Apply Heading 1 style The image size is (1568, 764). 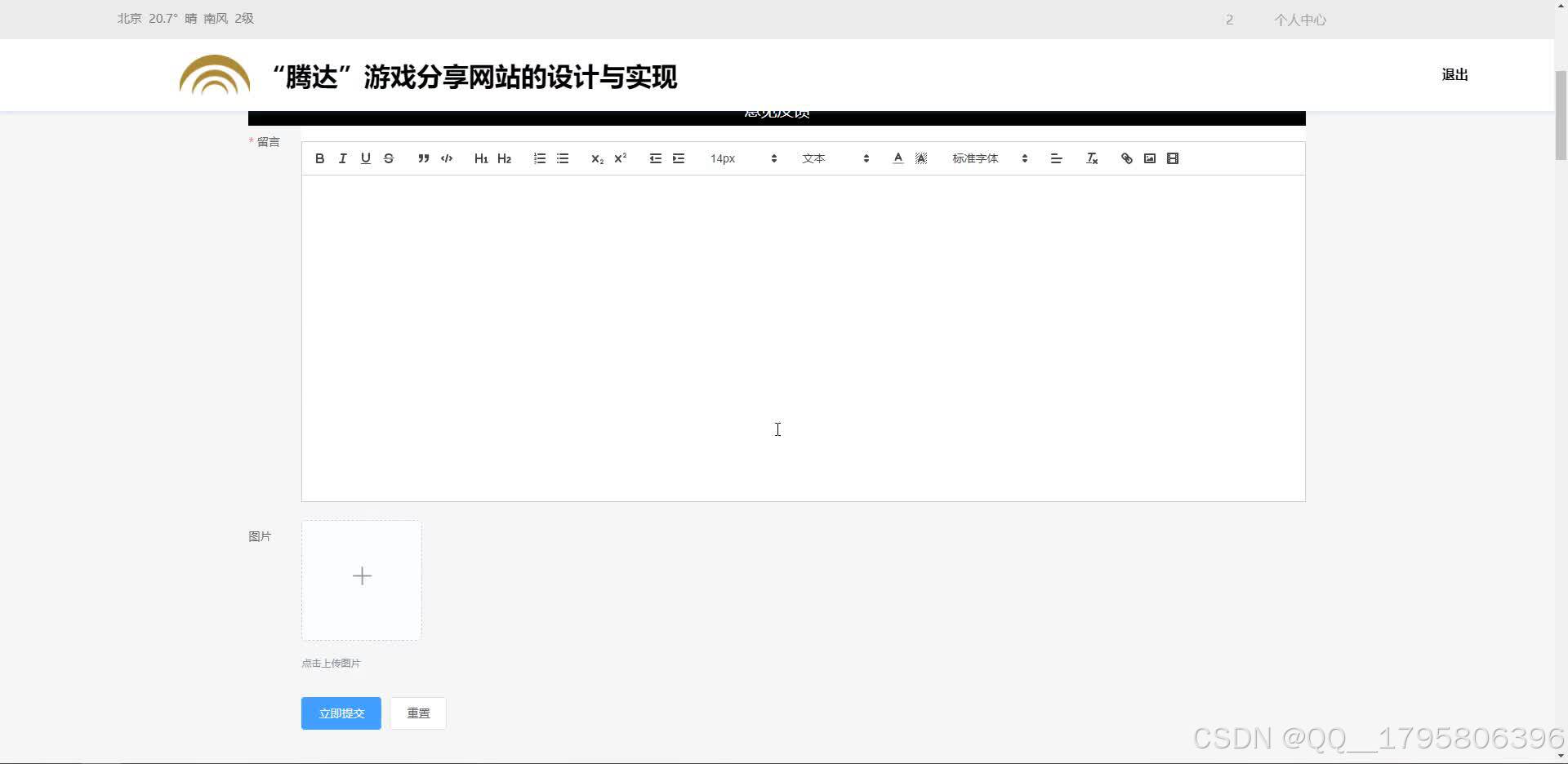click(x=481, y=158)
